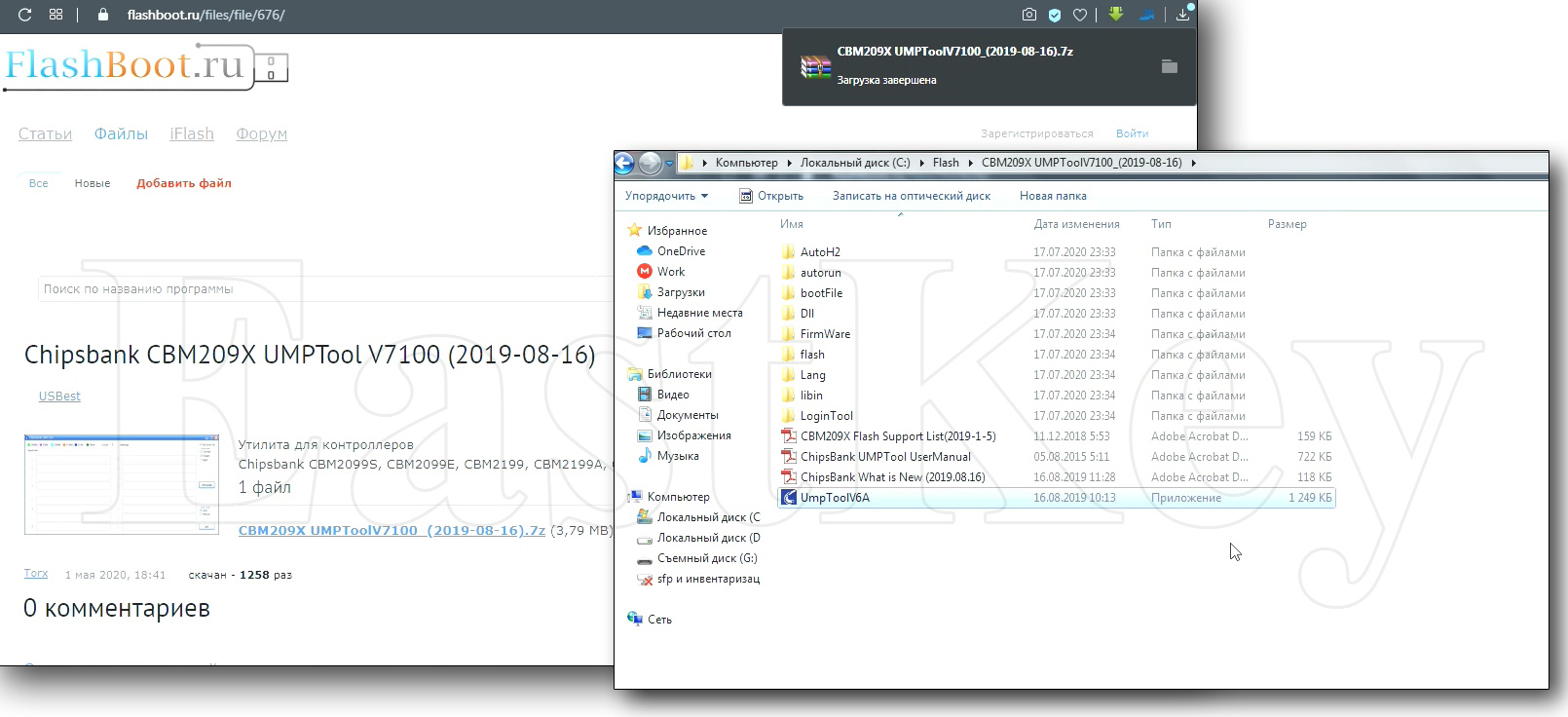The height and width of the screenshot is (717, 1568).
Task: Open the utility screenshot thumbnail
Action: (122, 485)
